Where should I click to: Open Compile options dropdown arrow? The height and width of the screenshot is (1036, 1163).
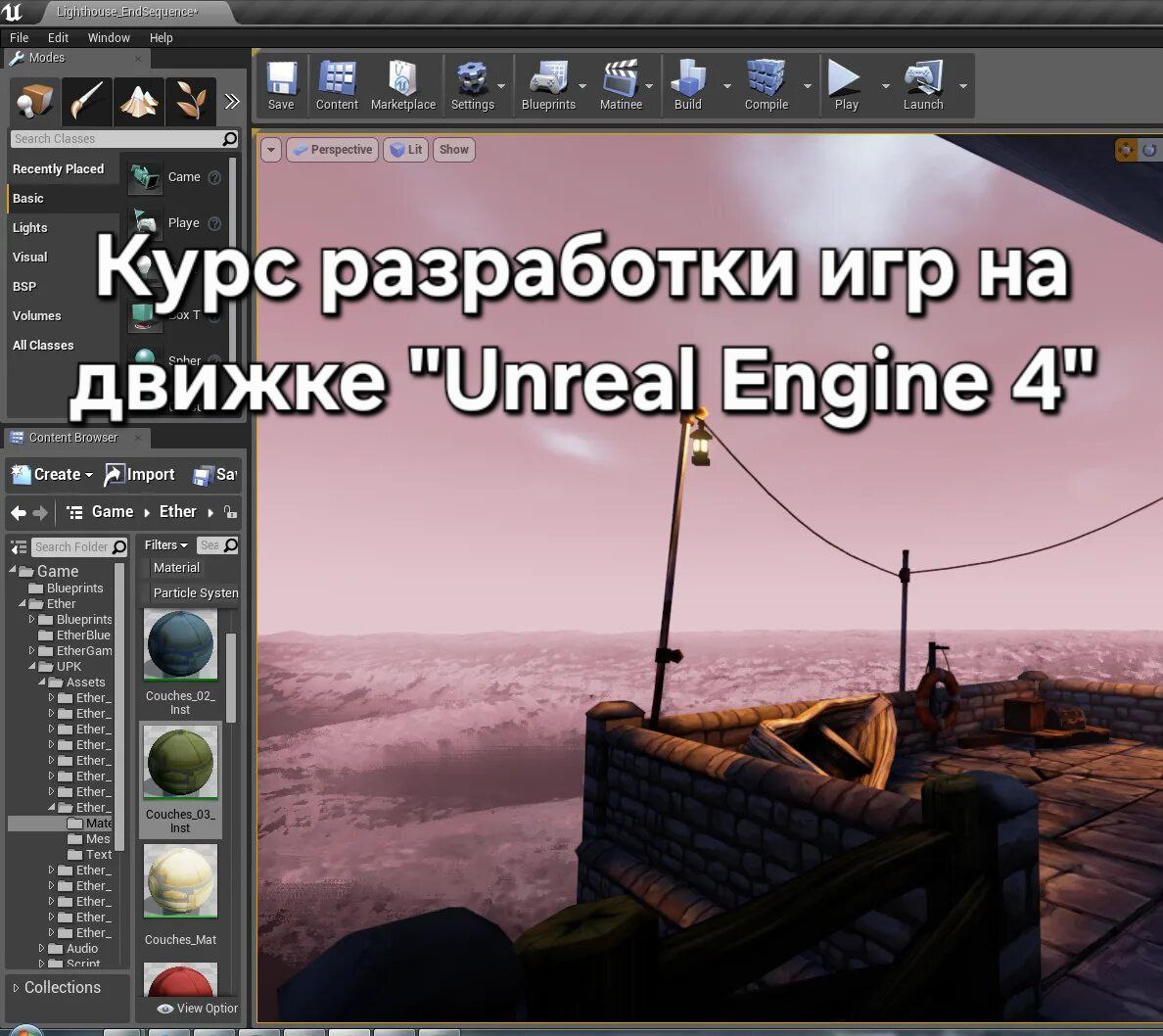tap(808, 86)
